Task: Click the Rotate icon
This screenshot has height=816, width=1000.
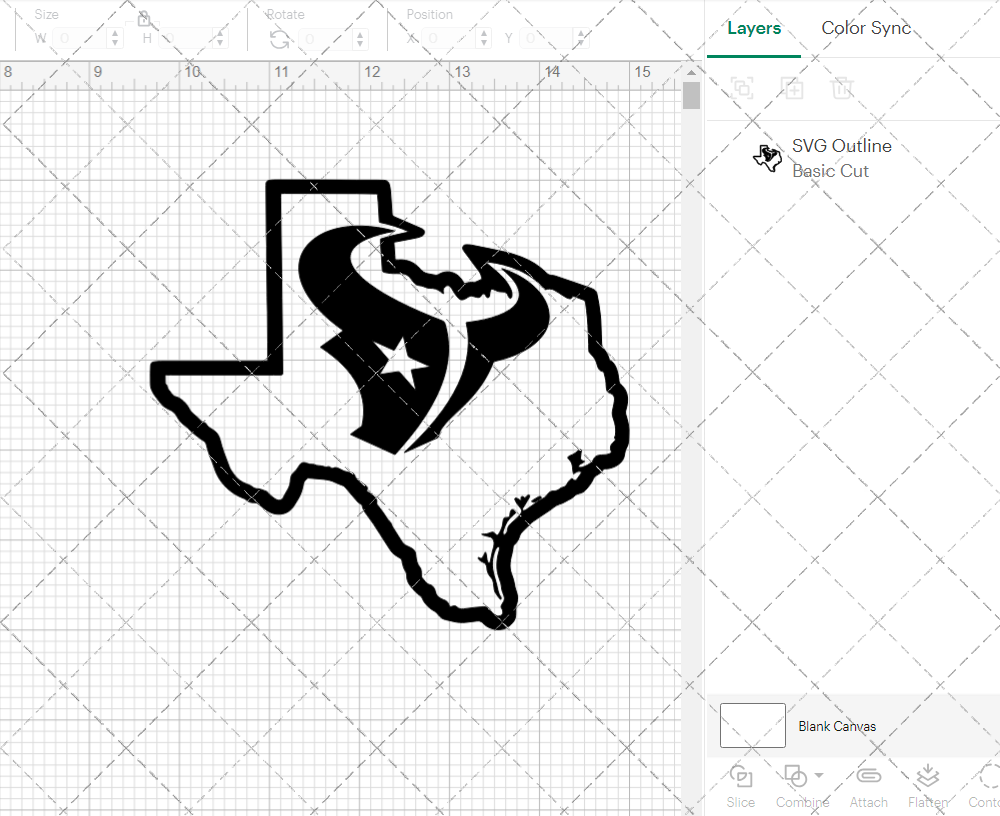Action: click(279, 39)
